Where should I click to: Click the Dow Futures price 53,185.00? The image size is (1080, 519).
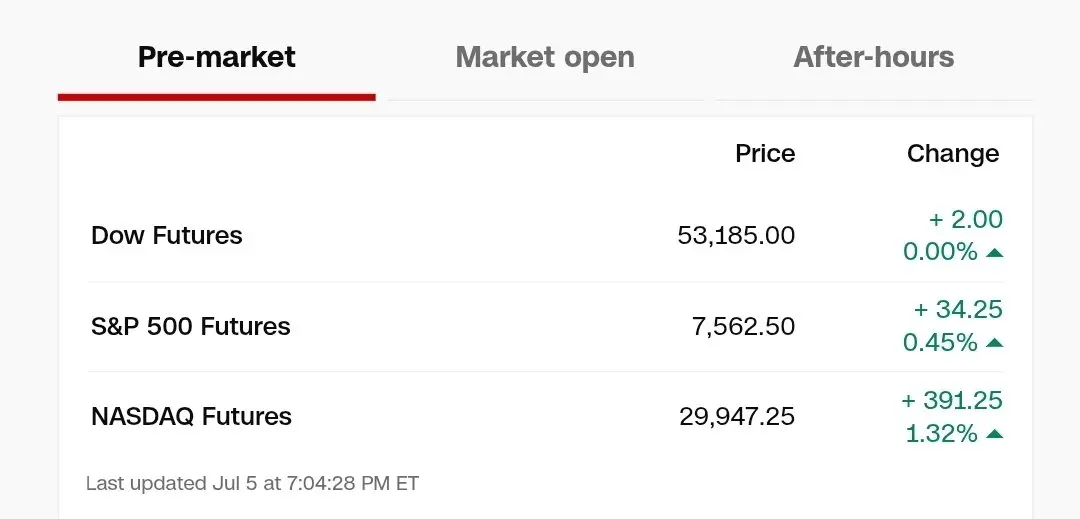[x=736, y=235]
